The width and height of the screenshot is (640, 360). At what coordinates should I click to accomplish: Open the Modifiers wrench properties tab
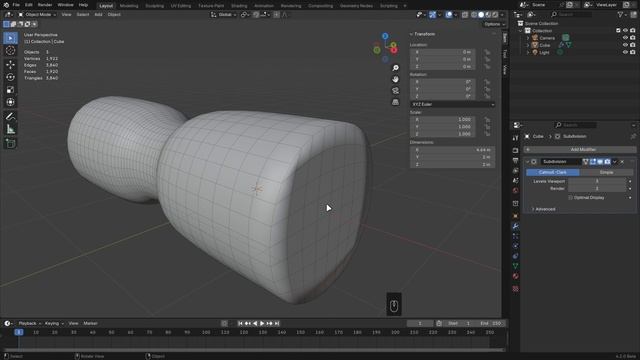(516, 226)
